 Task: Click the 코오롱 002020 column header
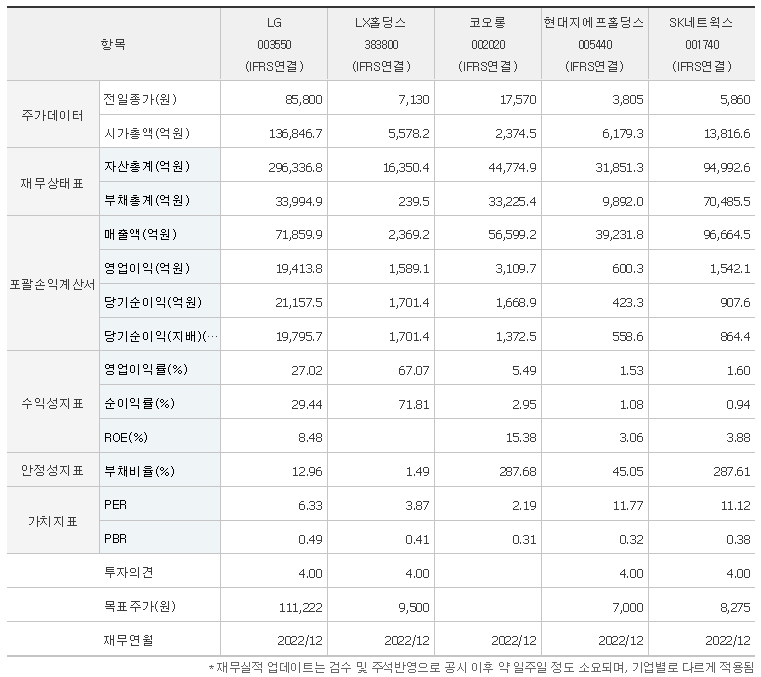(488, 44)
